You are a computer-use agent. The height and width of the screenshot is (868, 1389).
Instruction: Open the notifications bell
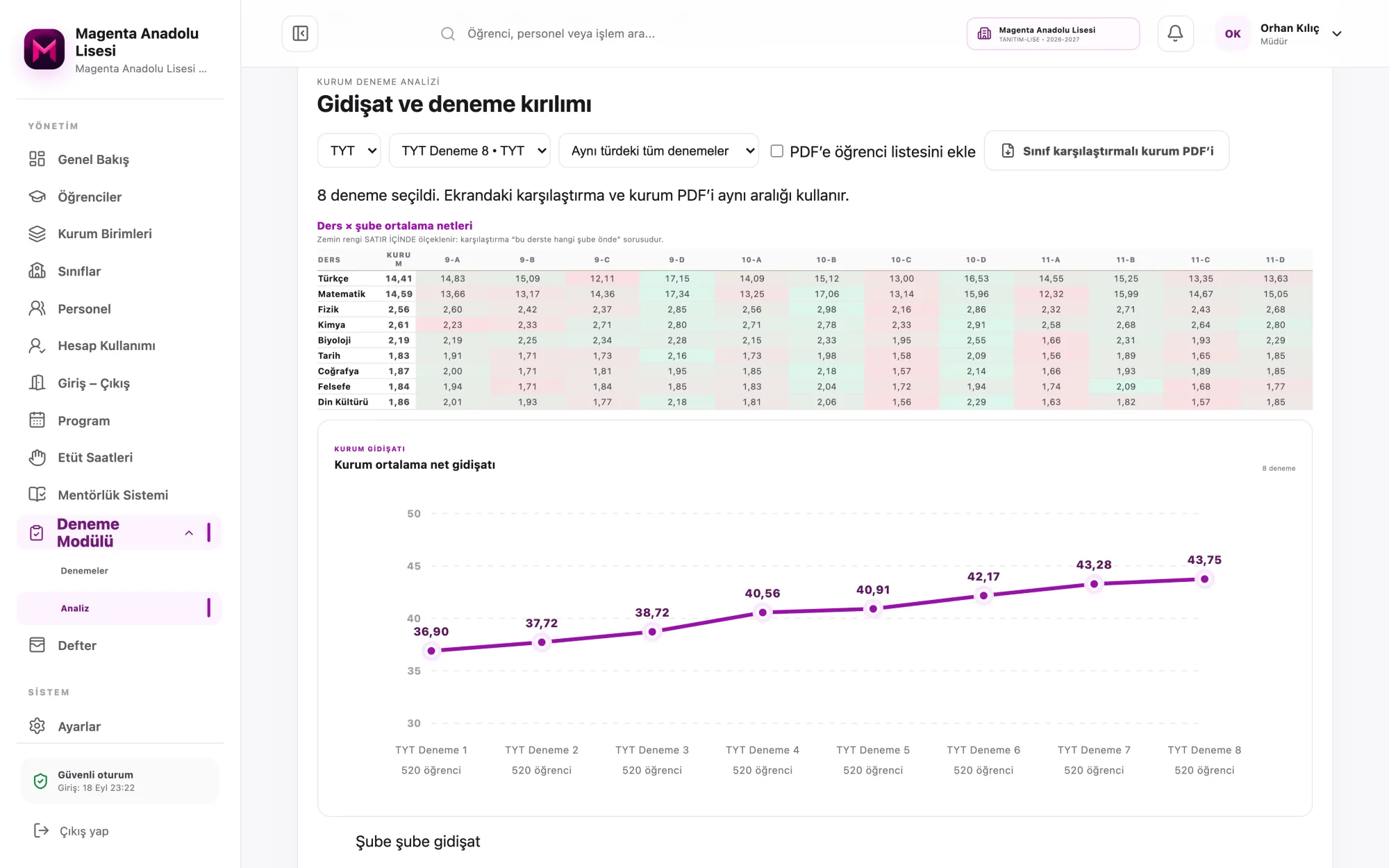(x=1175, y=33)
